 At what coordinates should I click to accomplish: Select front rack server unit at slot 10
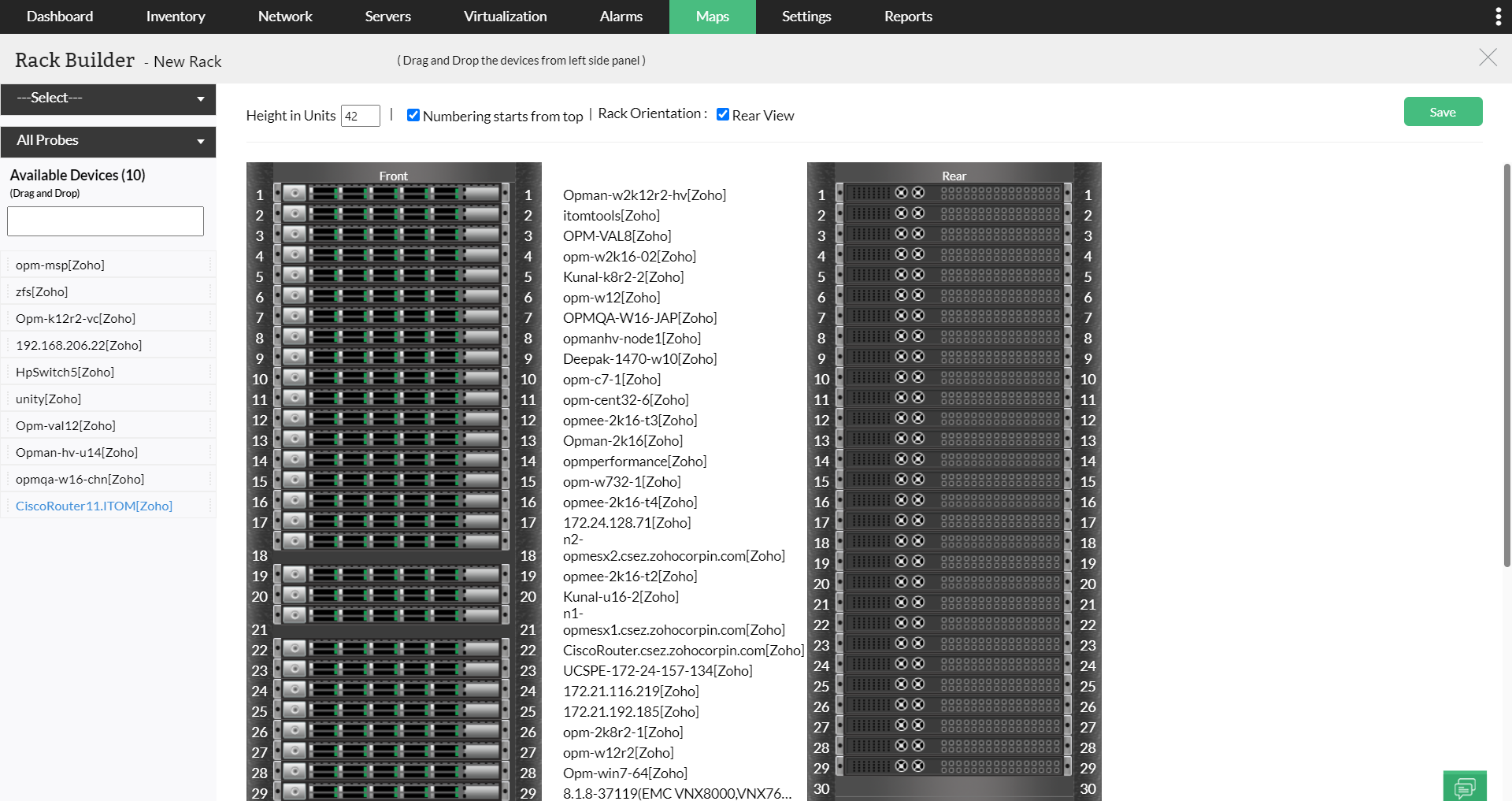[x=391, y=378]
